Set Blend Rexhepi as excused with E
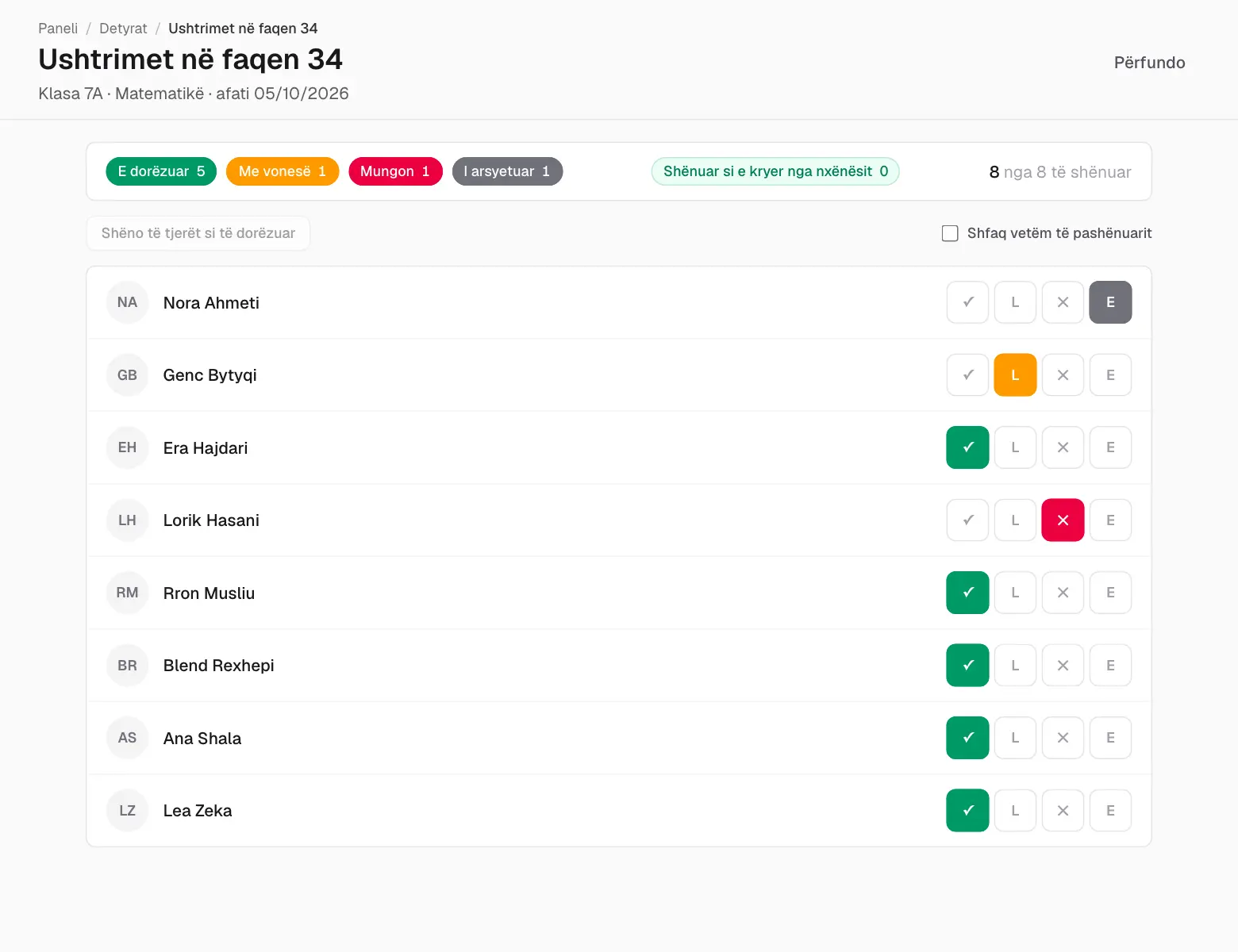1238x952 pixels. point(1110,665)
